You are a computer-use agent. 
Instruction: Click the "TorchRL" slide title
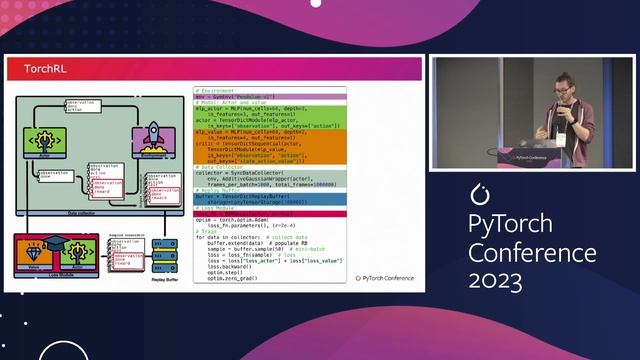45,69
